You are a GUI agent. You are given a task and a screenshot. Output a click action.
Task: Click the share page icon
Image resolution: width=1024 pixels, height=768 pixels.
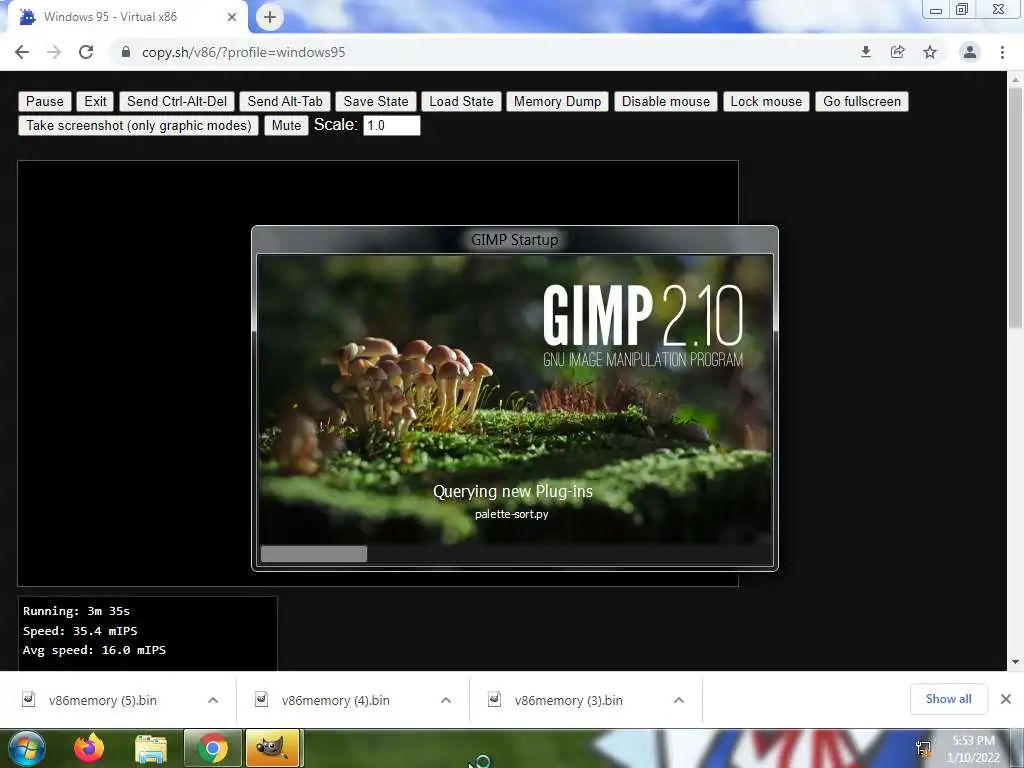tap(898, 52)
